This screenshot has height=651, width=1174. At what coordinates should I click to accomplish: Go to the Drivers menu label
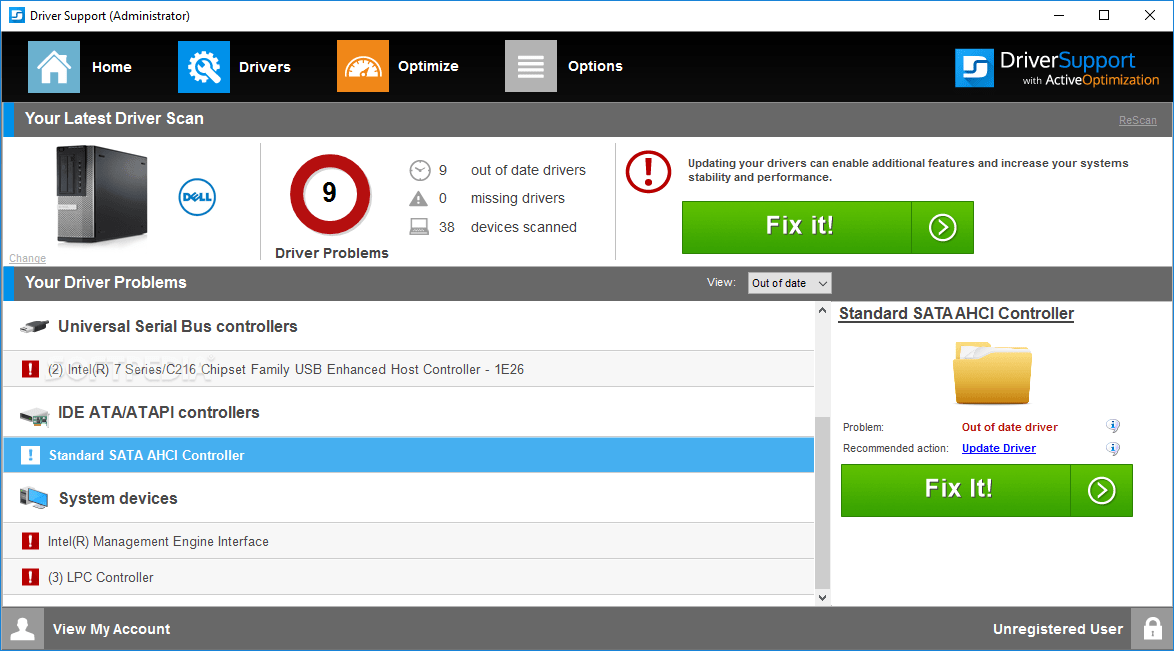pos(264,67)
